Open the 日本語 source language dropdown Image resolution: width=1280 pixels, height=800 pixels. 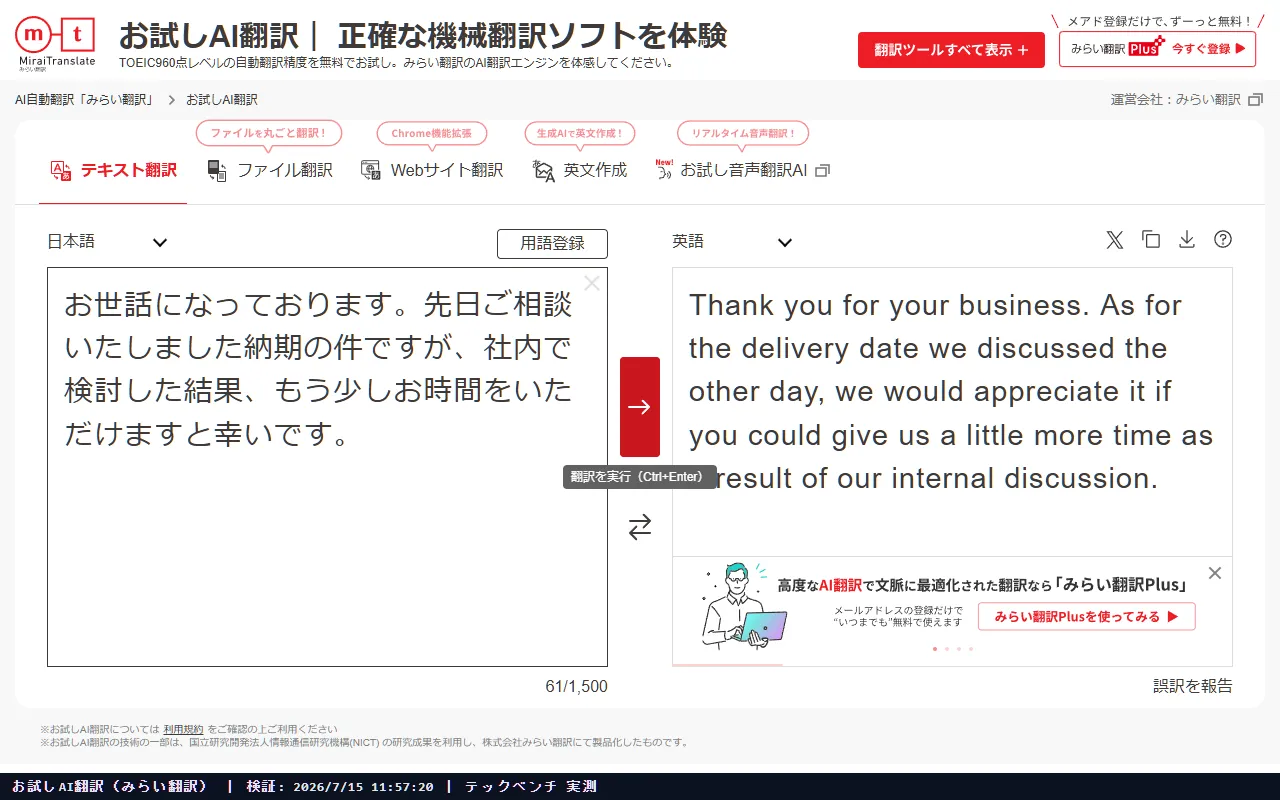108,242
